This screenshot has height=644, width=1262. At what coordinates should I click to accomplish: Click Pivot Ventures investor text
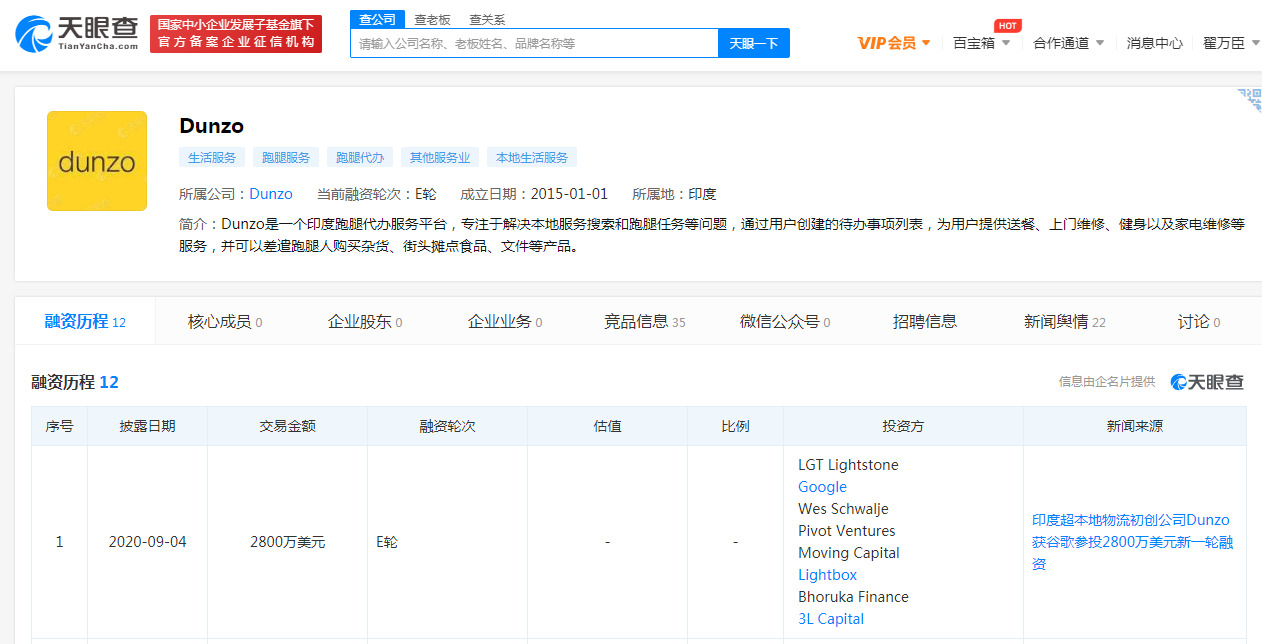click(x=847, y=531)
